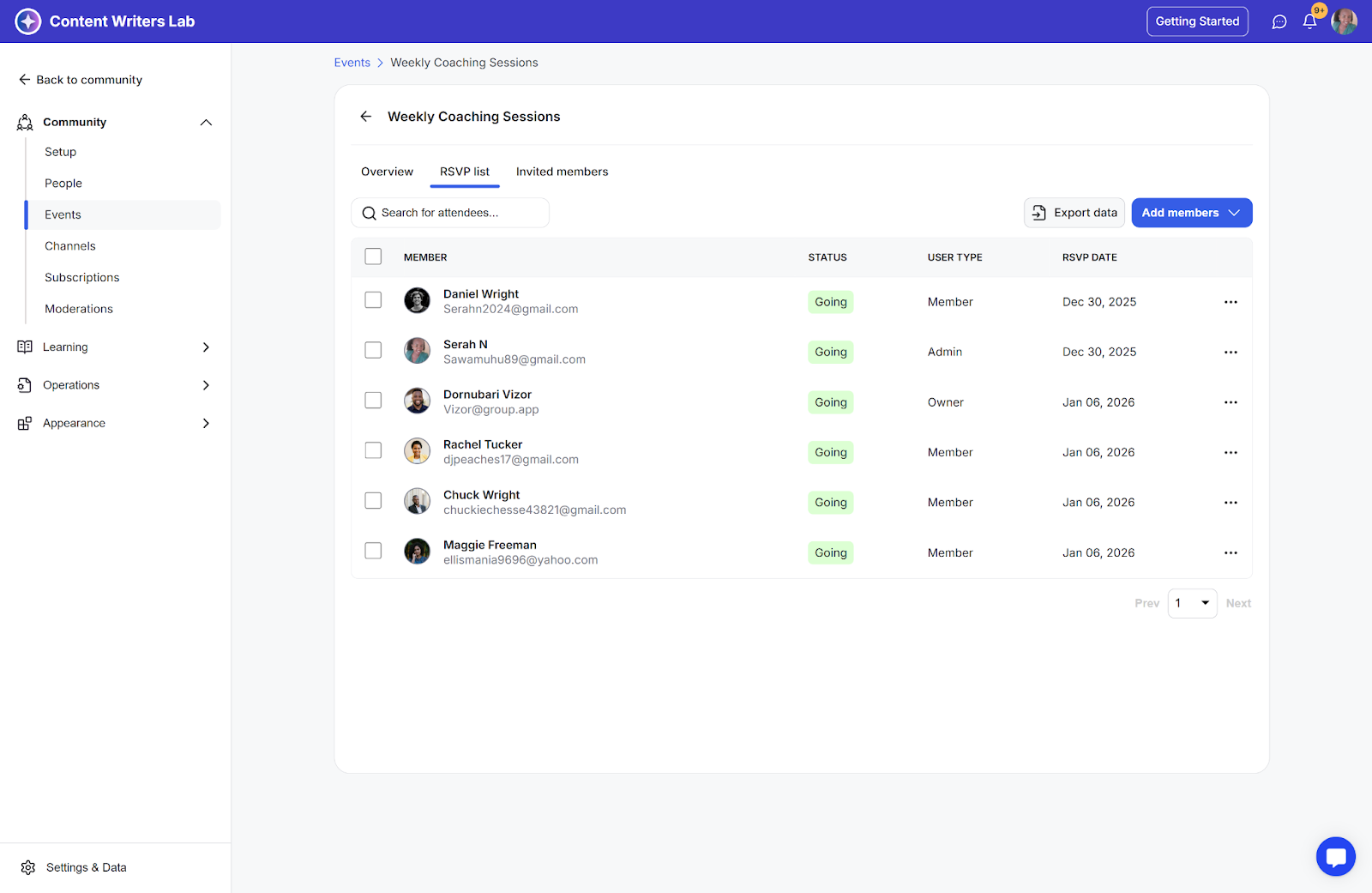Click Daniel Wright's avatar
The width and height of the screenshot is (1372, 893).
tap(418, 300)
